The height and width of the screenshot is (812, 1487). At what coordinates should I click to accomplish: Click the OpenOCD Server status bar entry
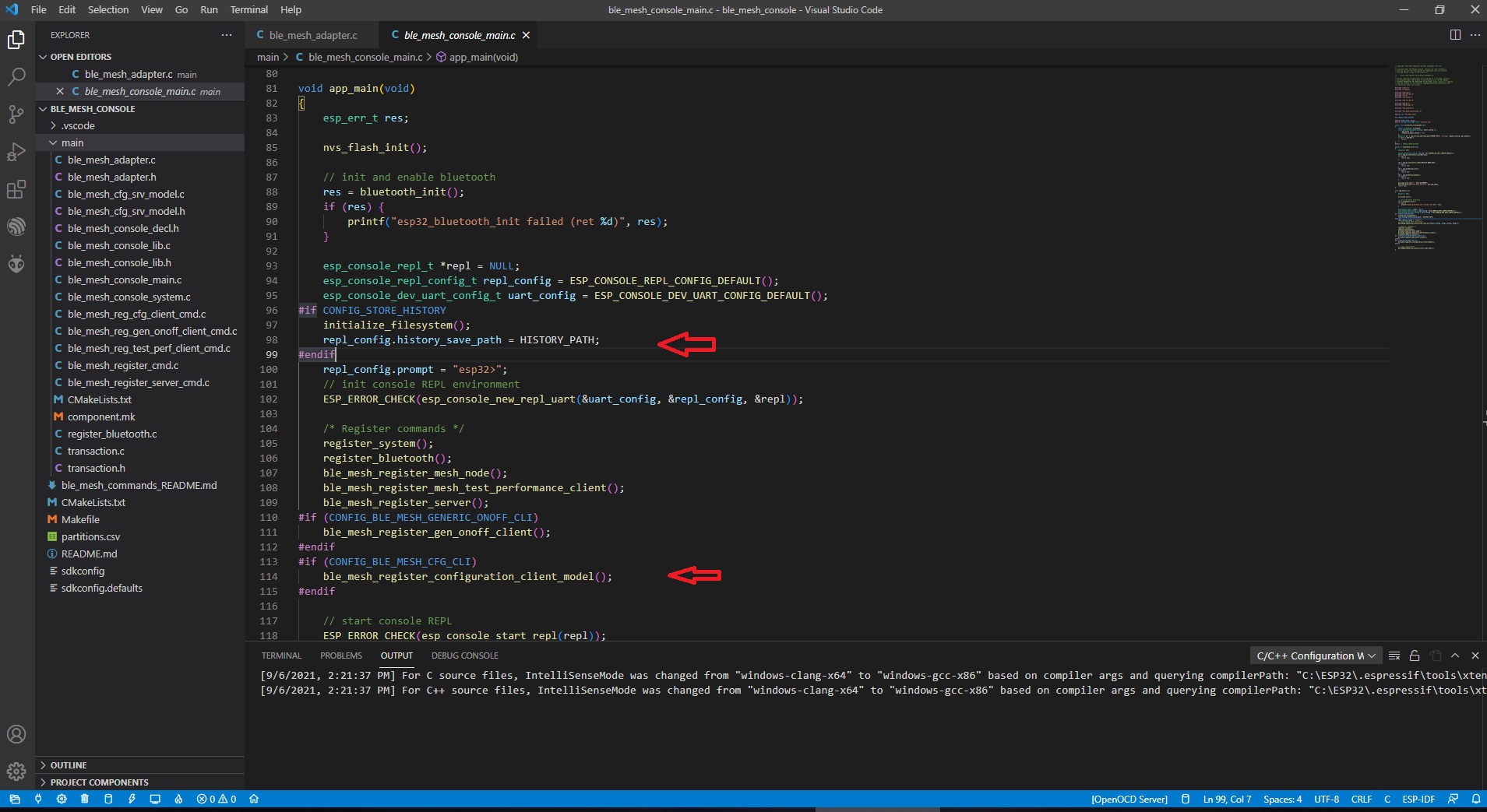tap(1129, 799)
